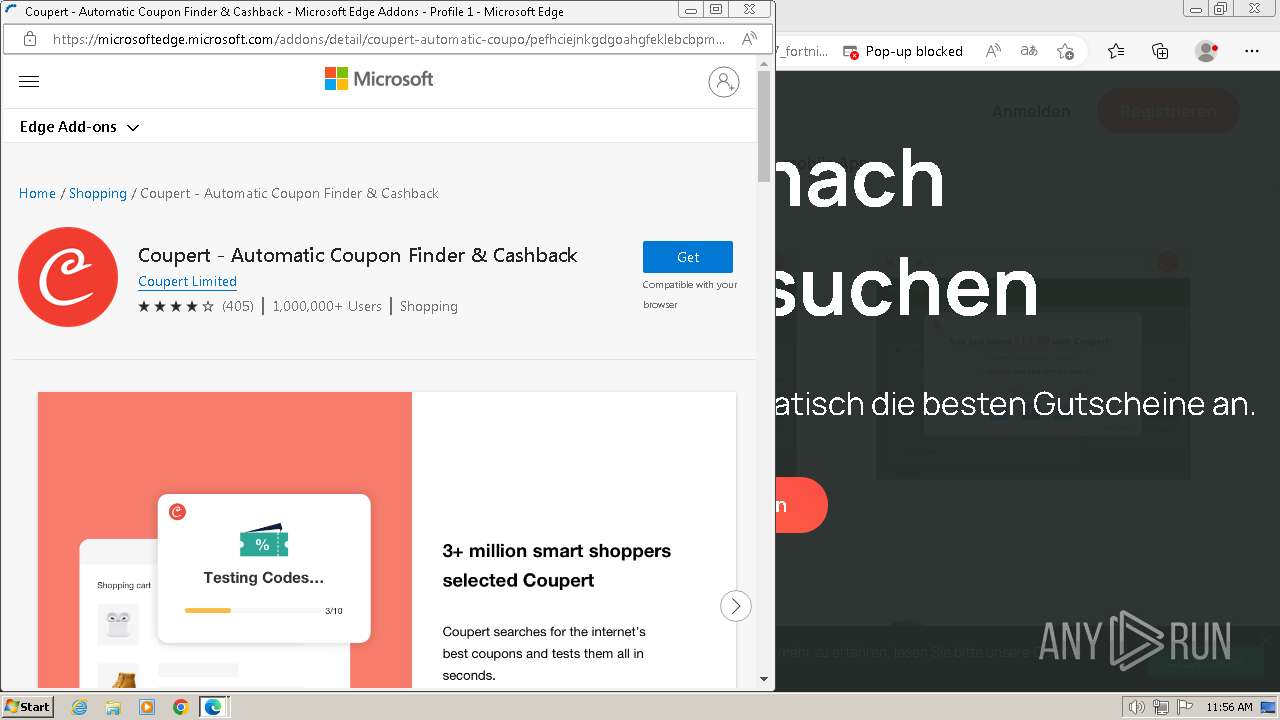Click the Translate icon in background browser
The image size is (1280, 720).
click(1029, 51)
